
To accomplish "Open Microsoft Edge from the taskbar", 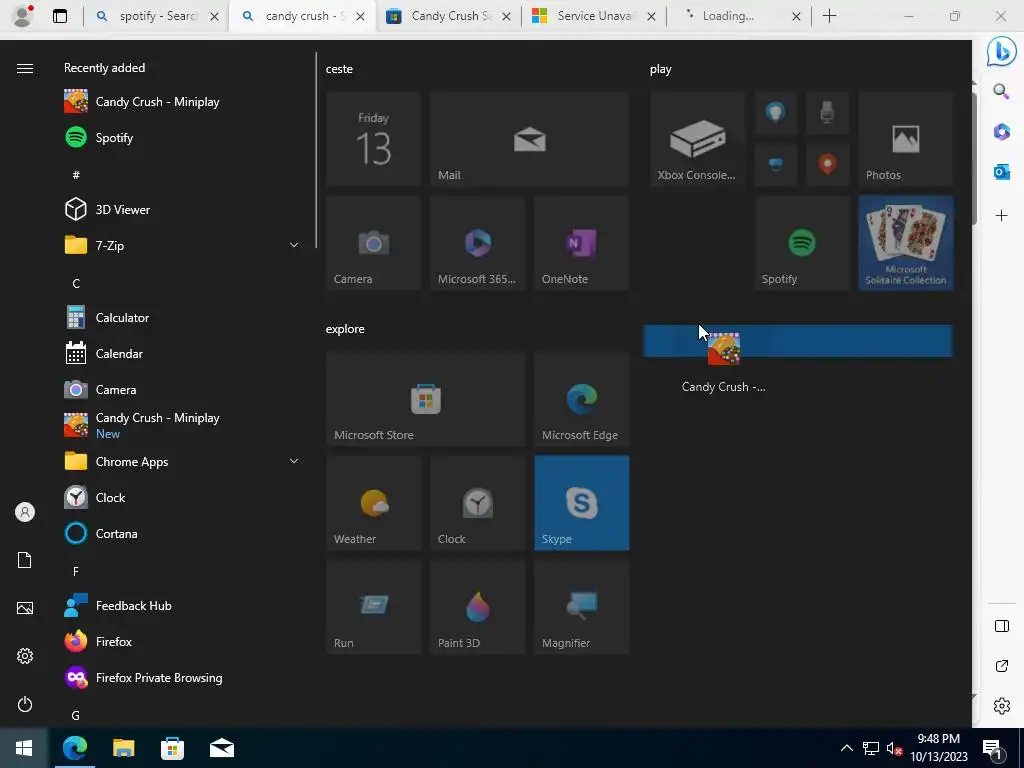I will tap(74, 748).
